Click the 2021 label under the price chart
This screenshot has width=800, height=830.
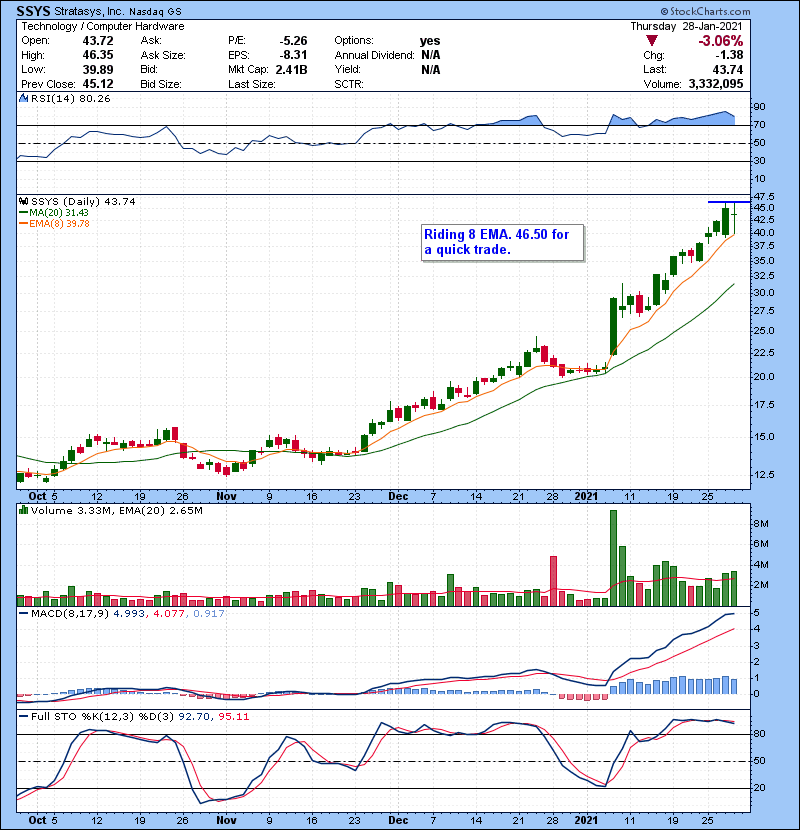click(587, 497)
